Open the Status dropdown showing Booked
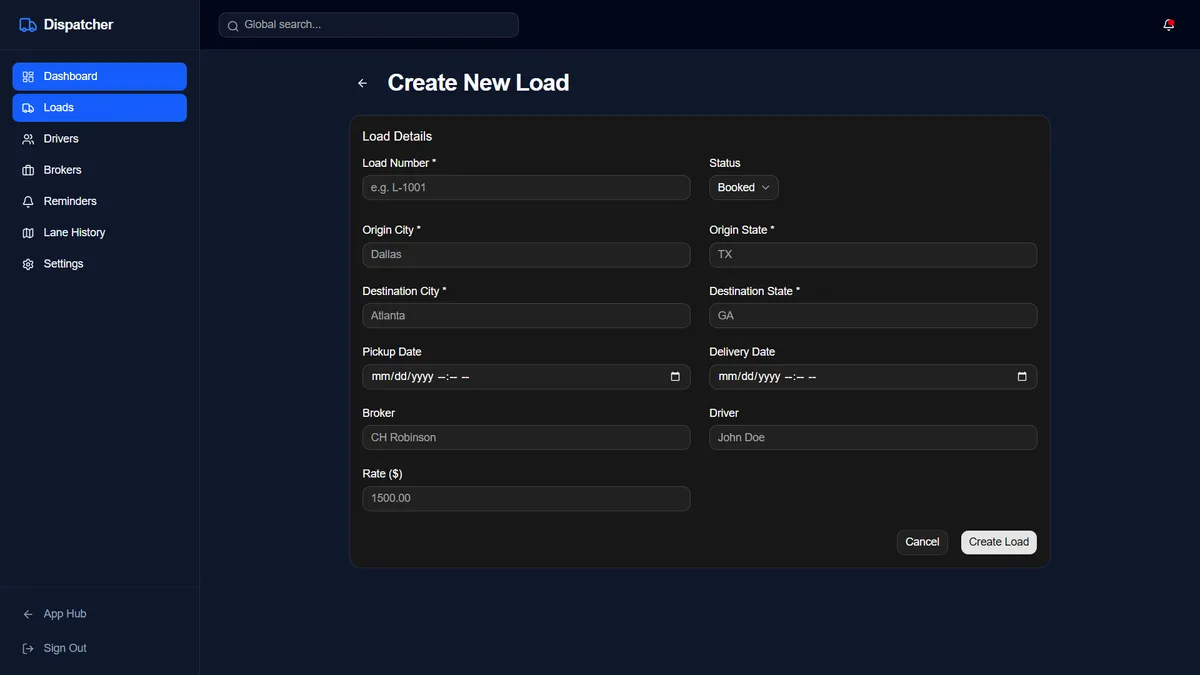This screenshot has width=1200, height=675. pos(744,188)
